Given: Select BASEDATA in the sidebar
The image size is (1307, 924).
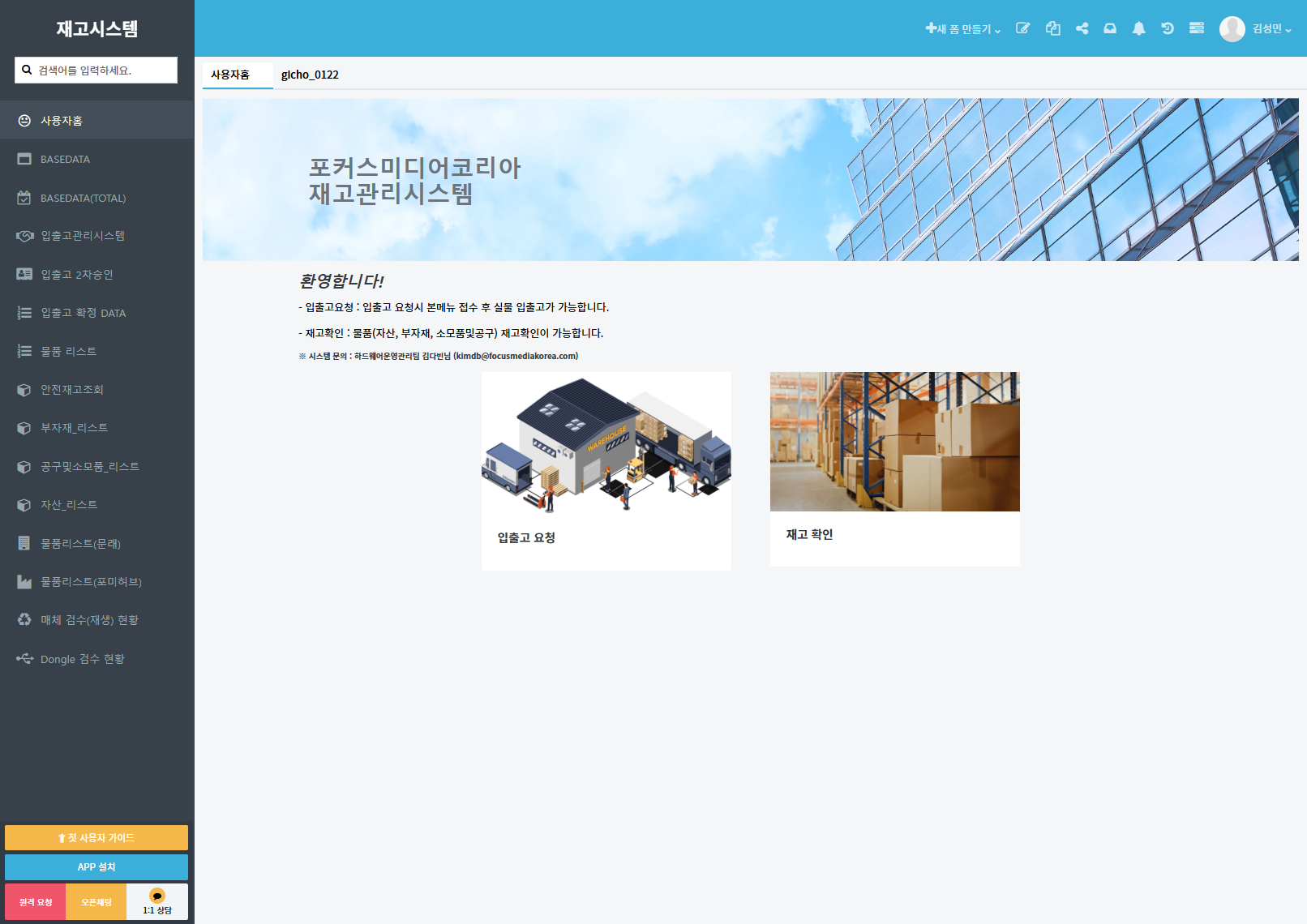Looking at the screenshot, I should (97, 159).
